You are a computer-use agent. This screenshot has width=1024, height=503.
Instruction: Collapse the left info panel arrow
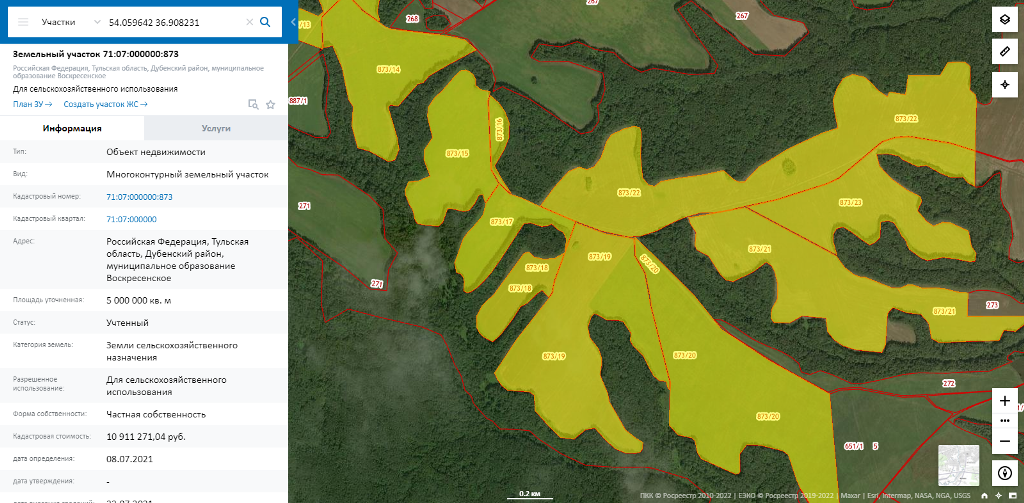click(x=293, y=21)
